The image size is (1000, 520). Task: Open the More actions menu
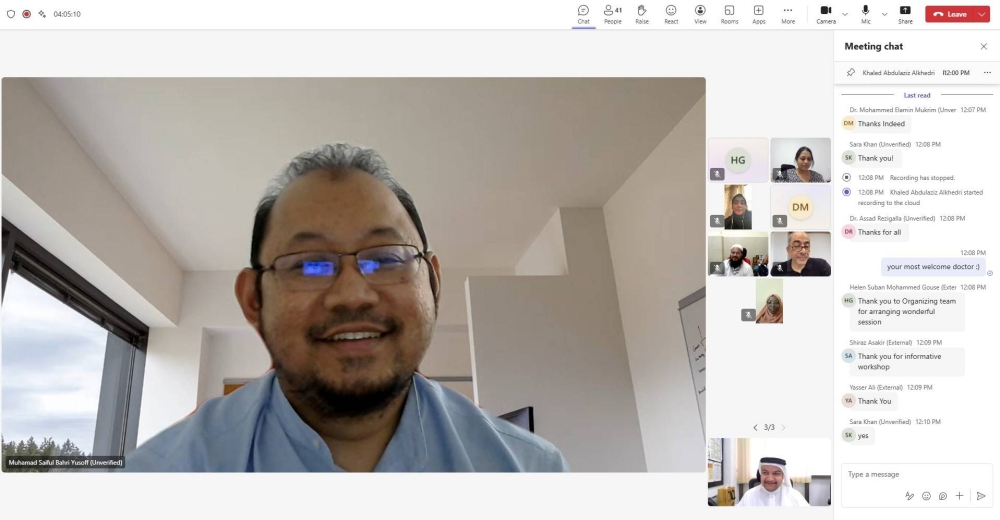tap(788, 14)
